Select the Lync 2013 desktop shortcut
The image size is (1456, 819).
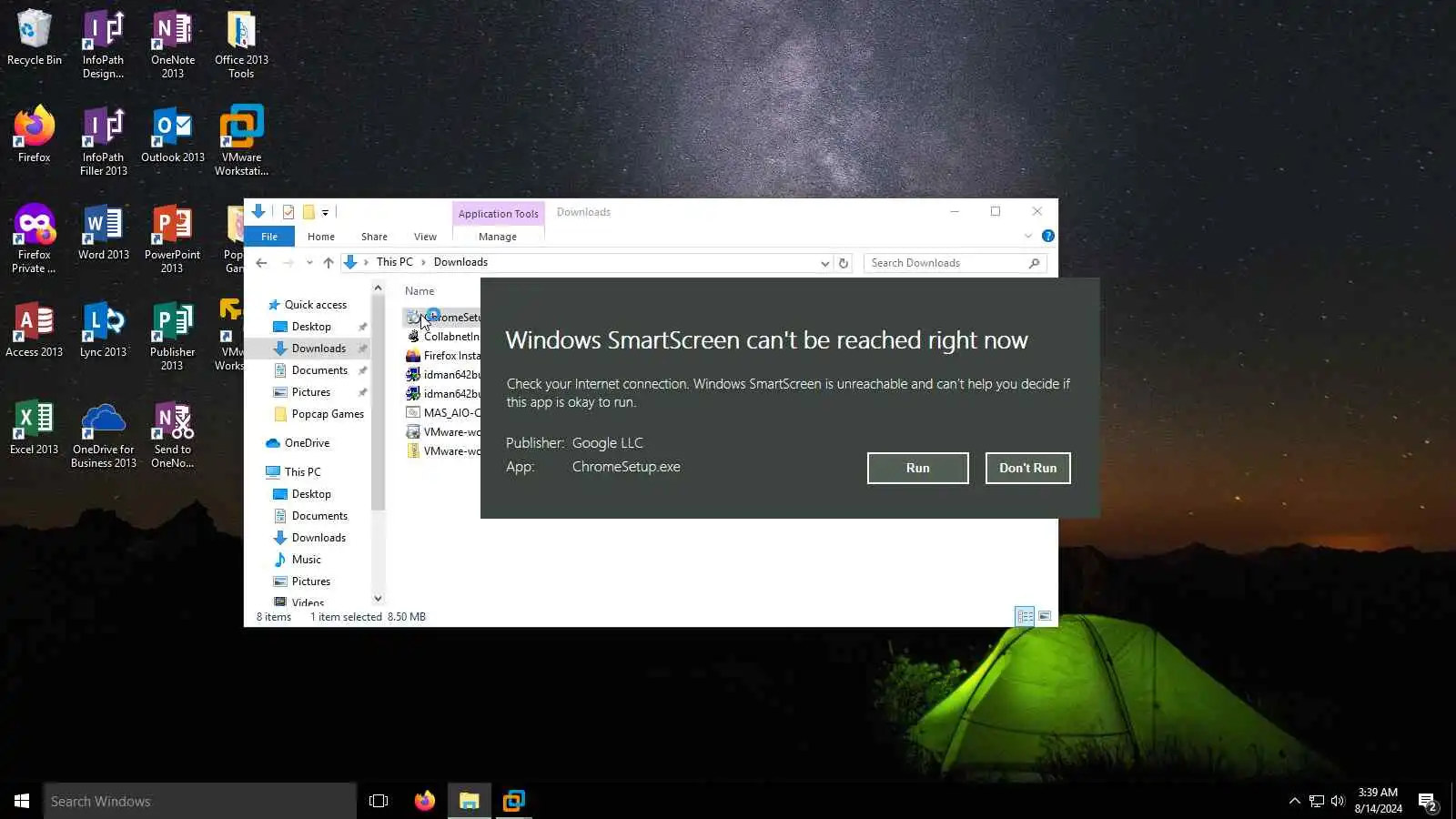[103, 329]
